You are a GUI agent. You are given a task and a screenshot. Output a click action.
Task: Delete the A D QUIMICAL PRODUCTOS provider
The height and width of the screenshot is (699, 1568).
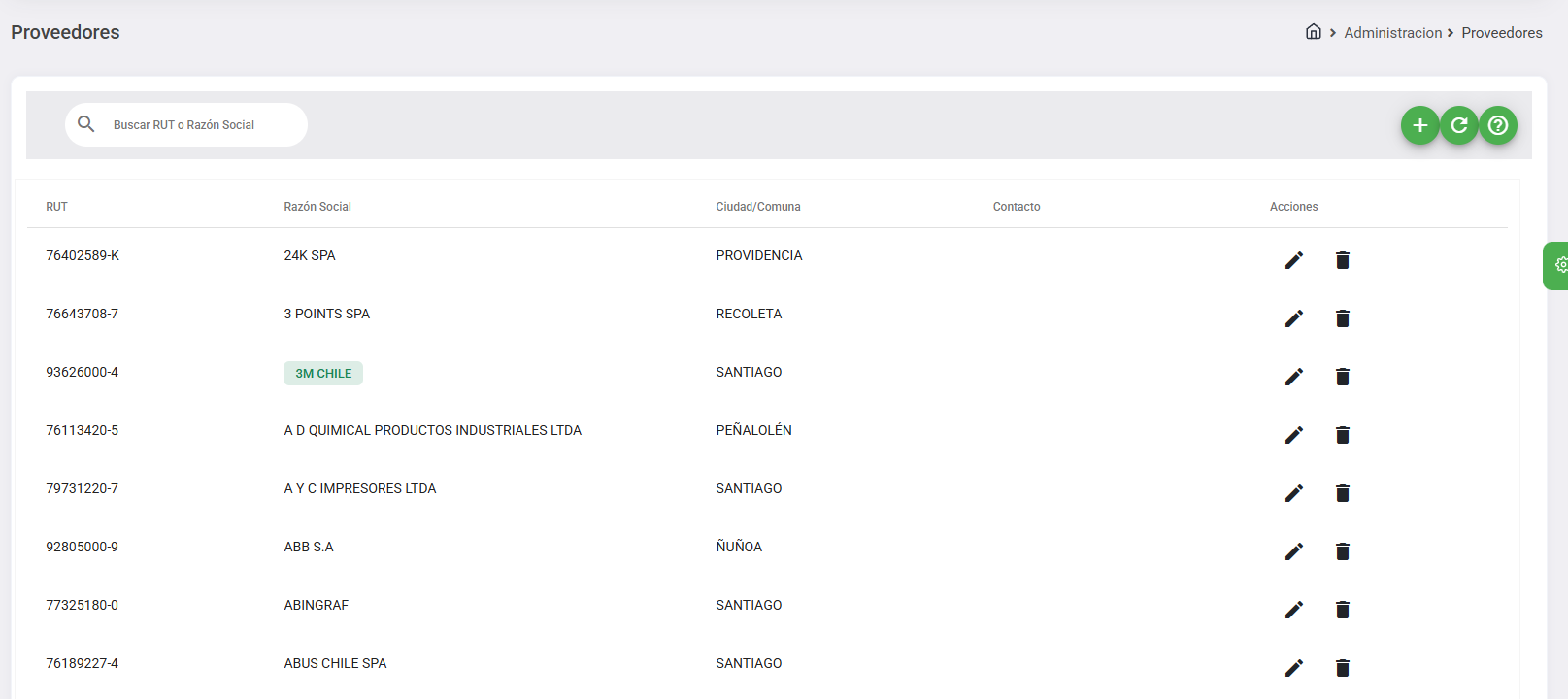point(1342,435)
